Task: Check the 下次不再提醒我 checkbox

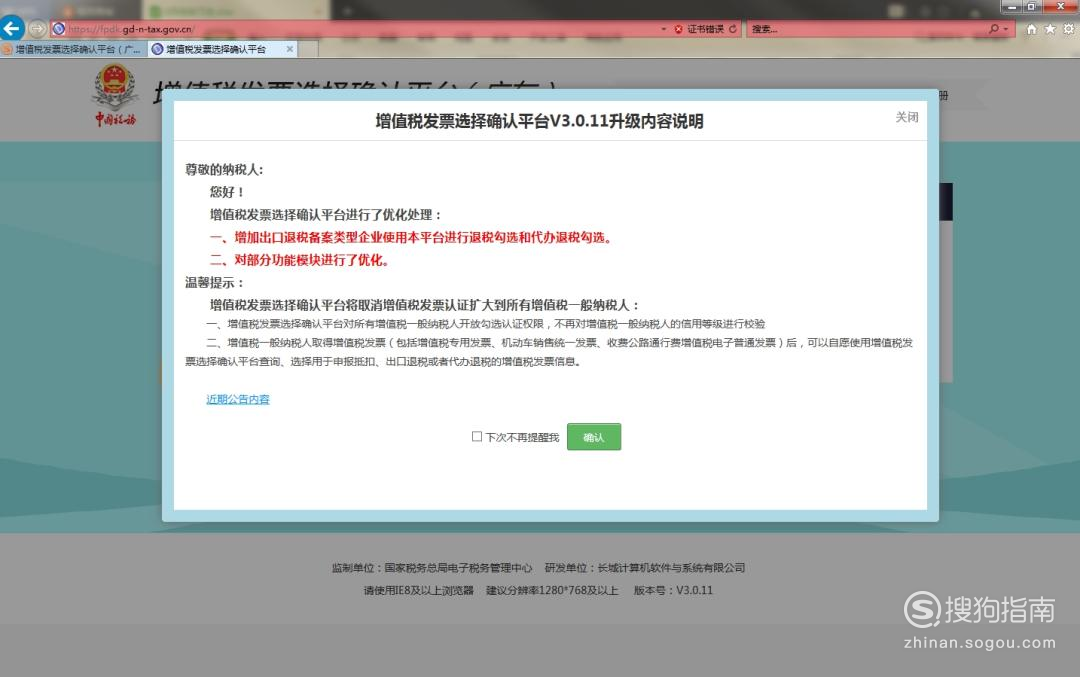Action: pyautogui.click(x=477, y=437)
